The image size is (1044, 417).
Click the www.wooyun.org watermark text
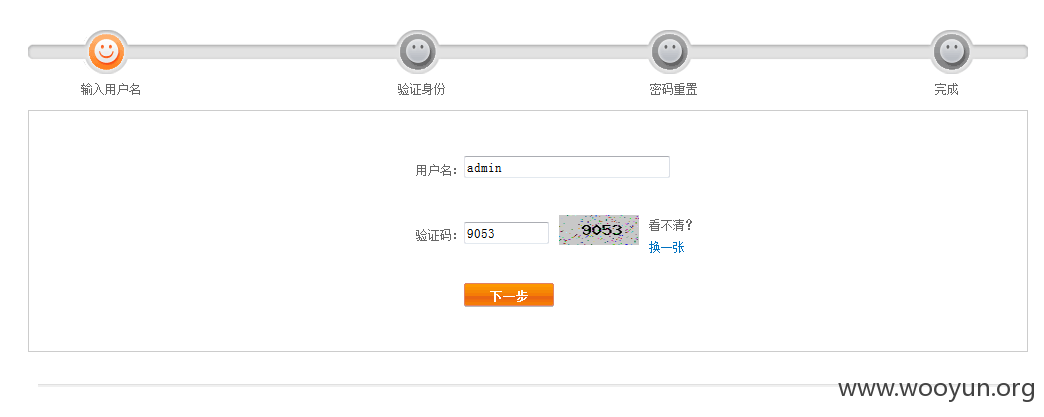tap(937, 389)
